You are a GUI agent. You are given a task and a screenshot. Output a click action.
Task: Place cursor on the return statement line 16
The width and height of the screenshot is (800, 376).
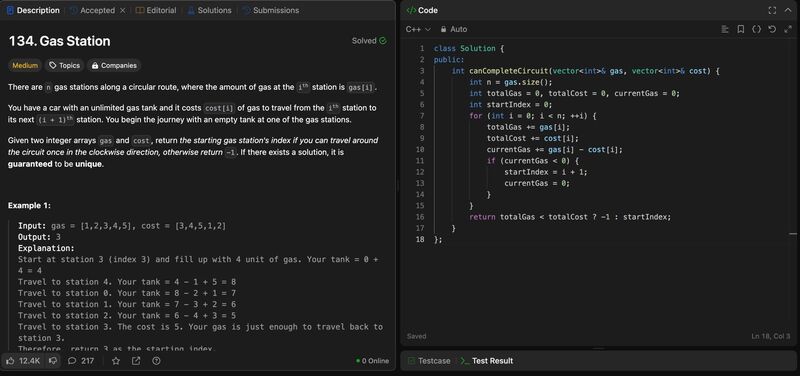(x=570, y=217)
